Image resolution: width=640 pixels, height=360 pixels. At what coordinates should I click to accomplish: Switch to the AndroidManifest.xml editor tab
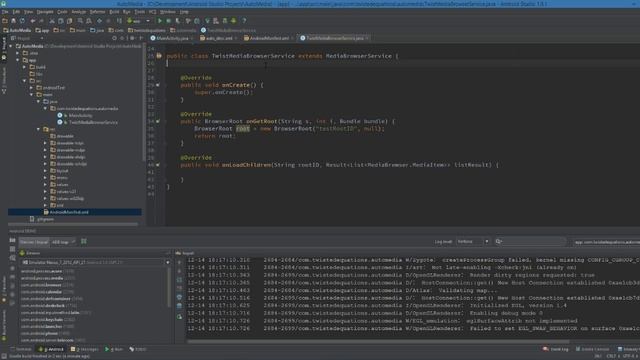[x=269, y=38]
